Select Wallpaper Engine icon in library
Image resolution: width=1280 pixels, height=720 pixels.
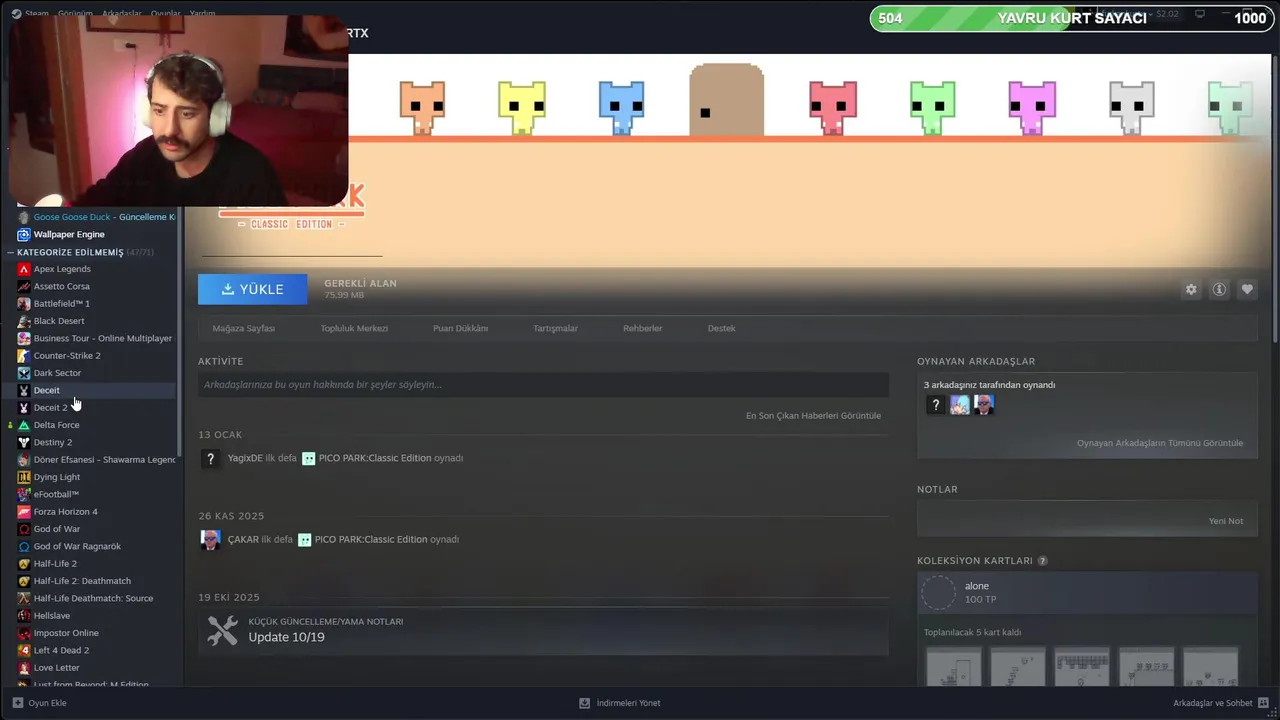tap(24, 234)
